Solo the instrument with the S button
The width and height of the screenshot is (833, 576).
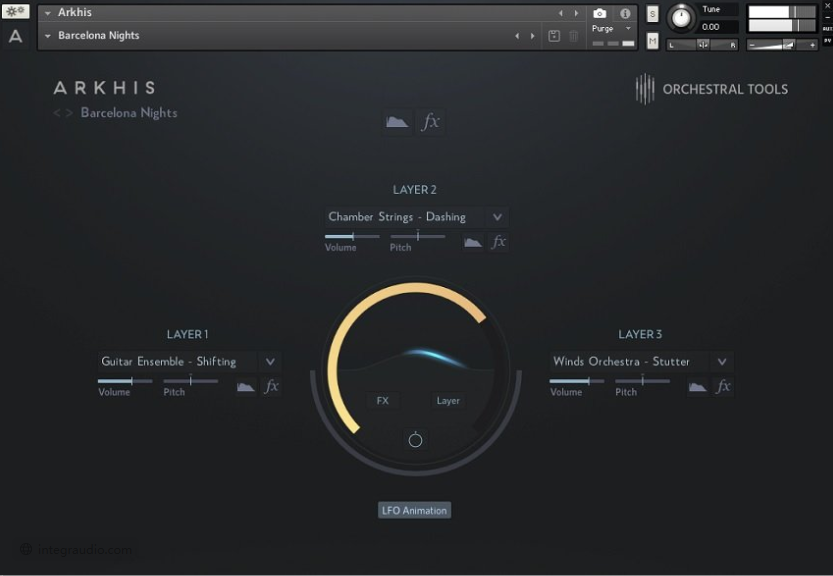pos(652,14)
